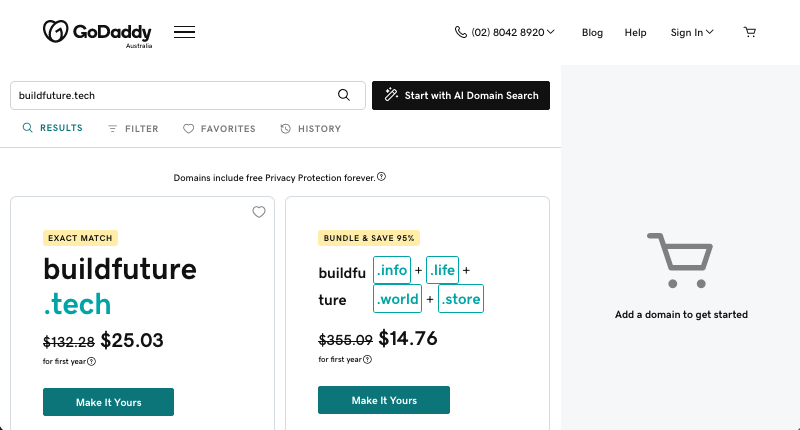Open the Blog link

(x=592, y=32)
